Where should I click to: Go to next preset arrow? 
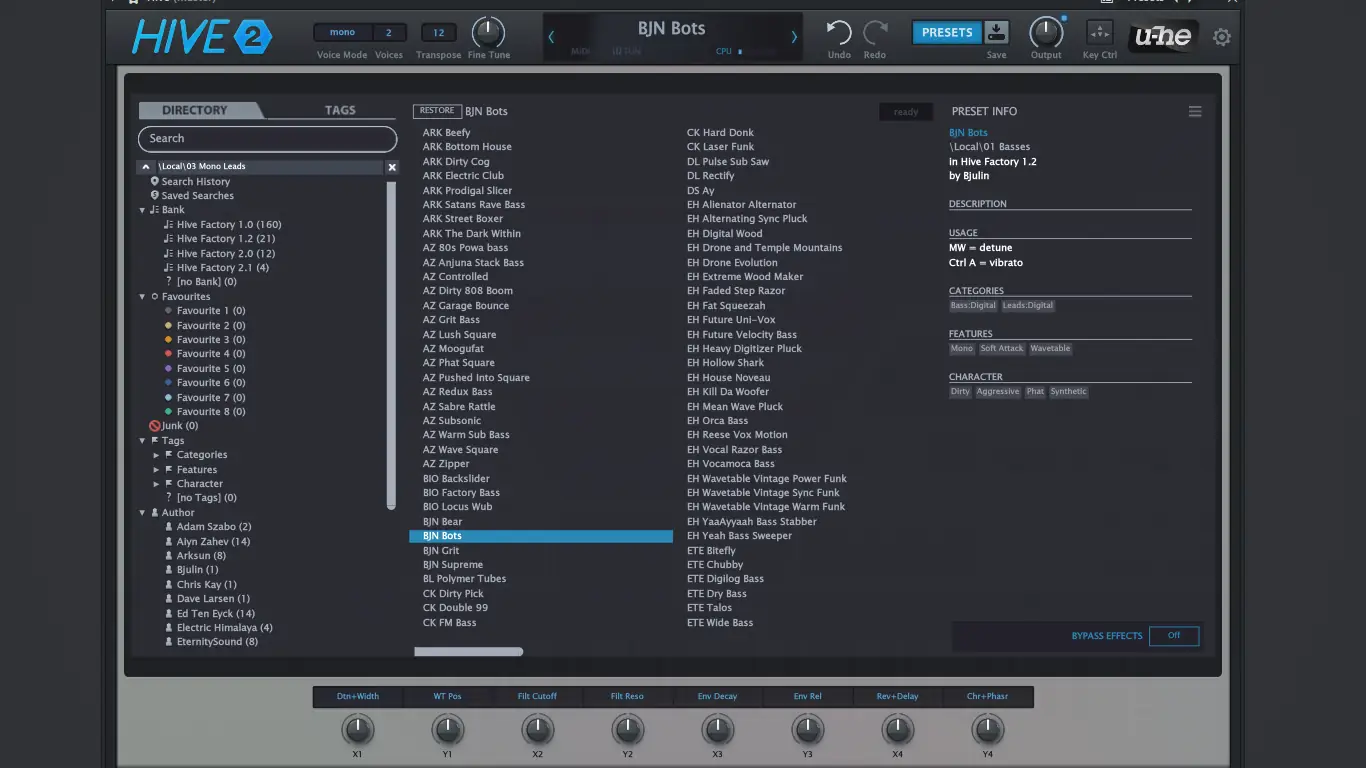pyautogui.click(x=794, y=37)
